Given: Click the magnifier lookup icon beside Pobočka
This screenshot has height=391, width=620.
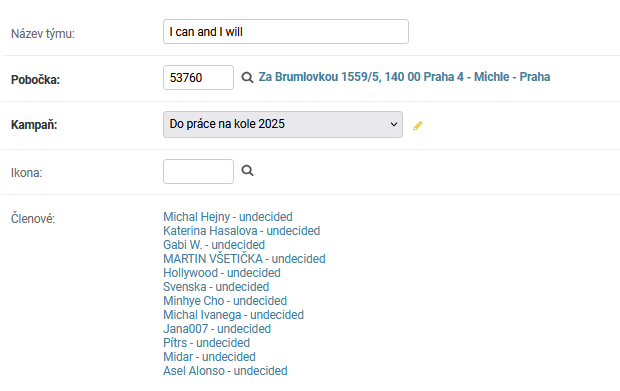Looking at the screenshot, I should coord(248,77).
